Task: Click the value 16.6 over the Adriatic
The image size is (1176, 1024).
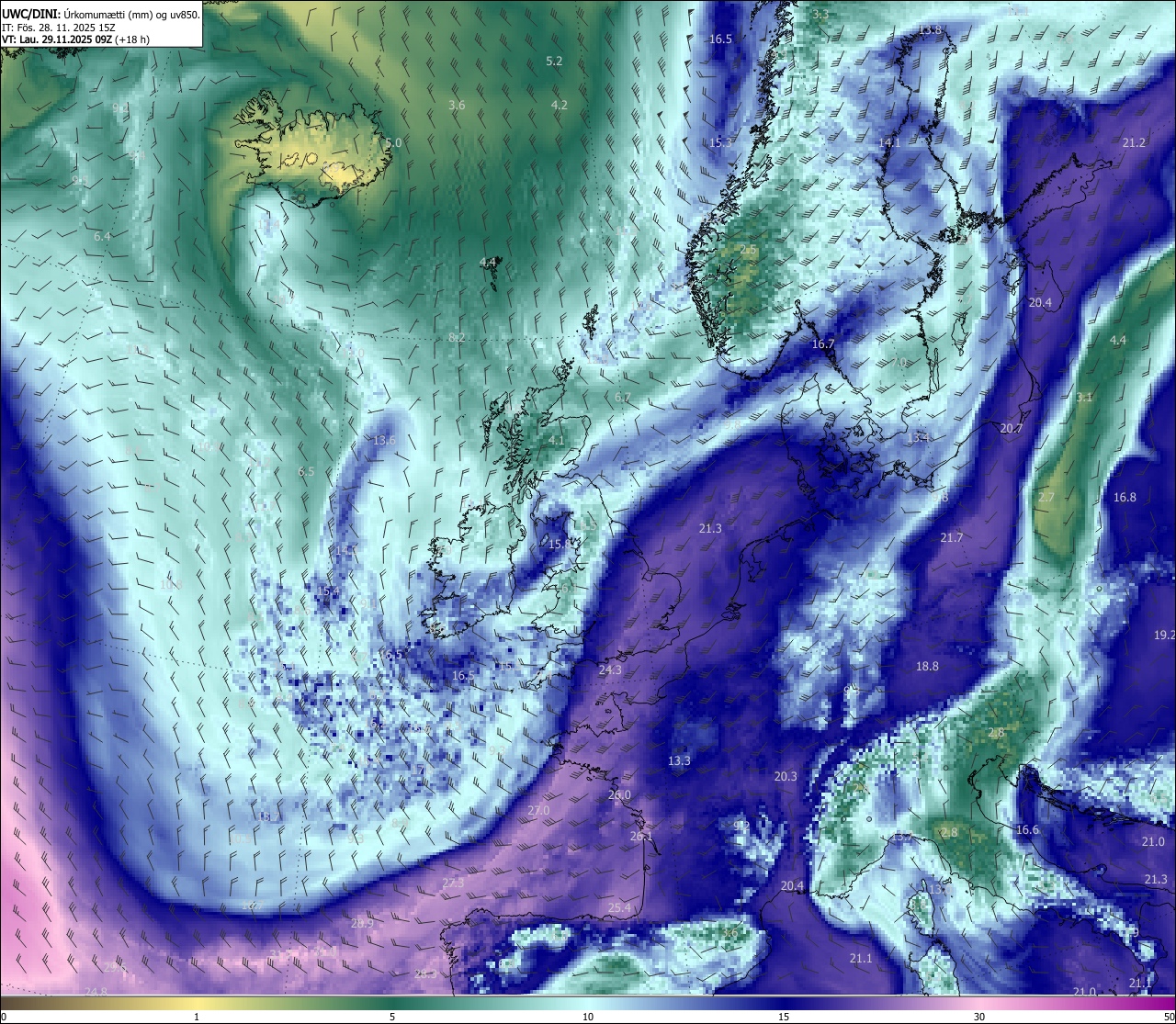Action: click(x=1027, y=829)
